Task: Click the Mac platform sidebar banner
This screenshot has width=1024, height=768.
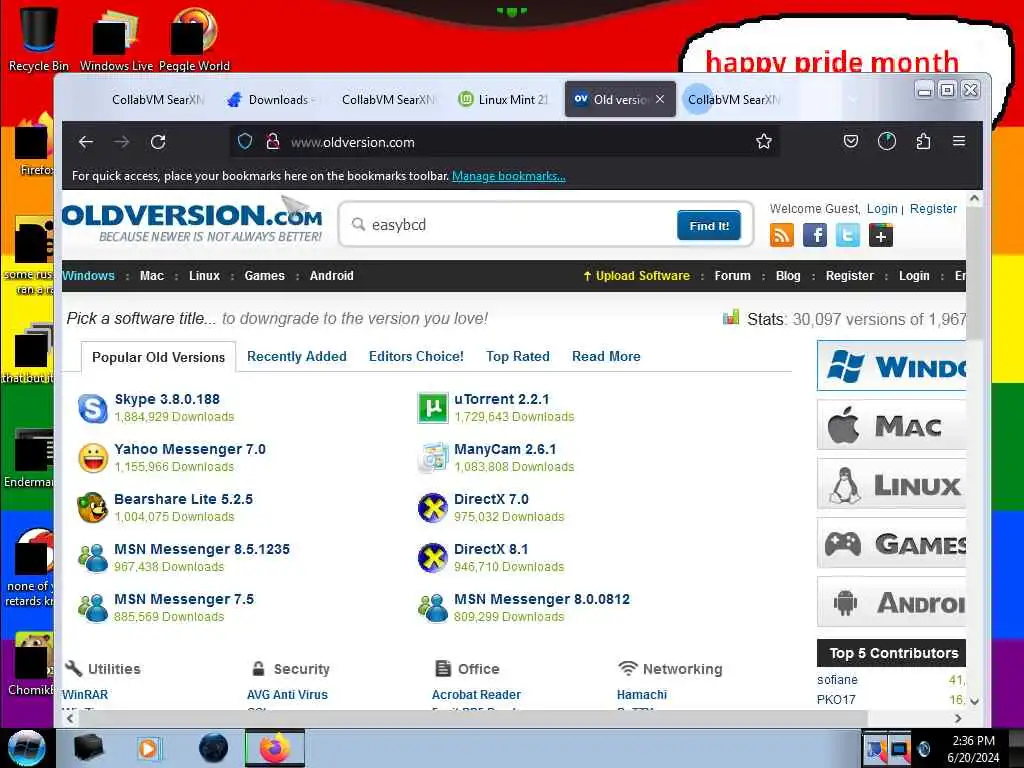Action: (891, 425)
